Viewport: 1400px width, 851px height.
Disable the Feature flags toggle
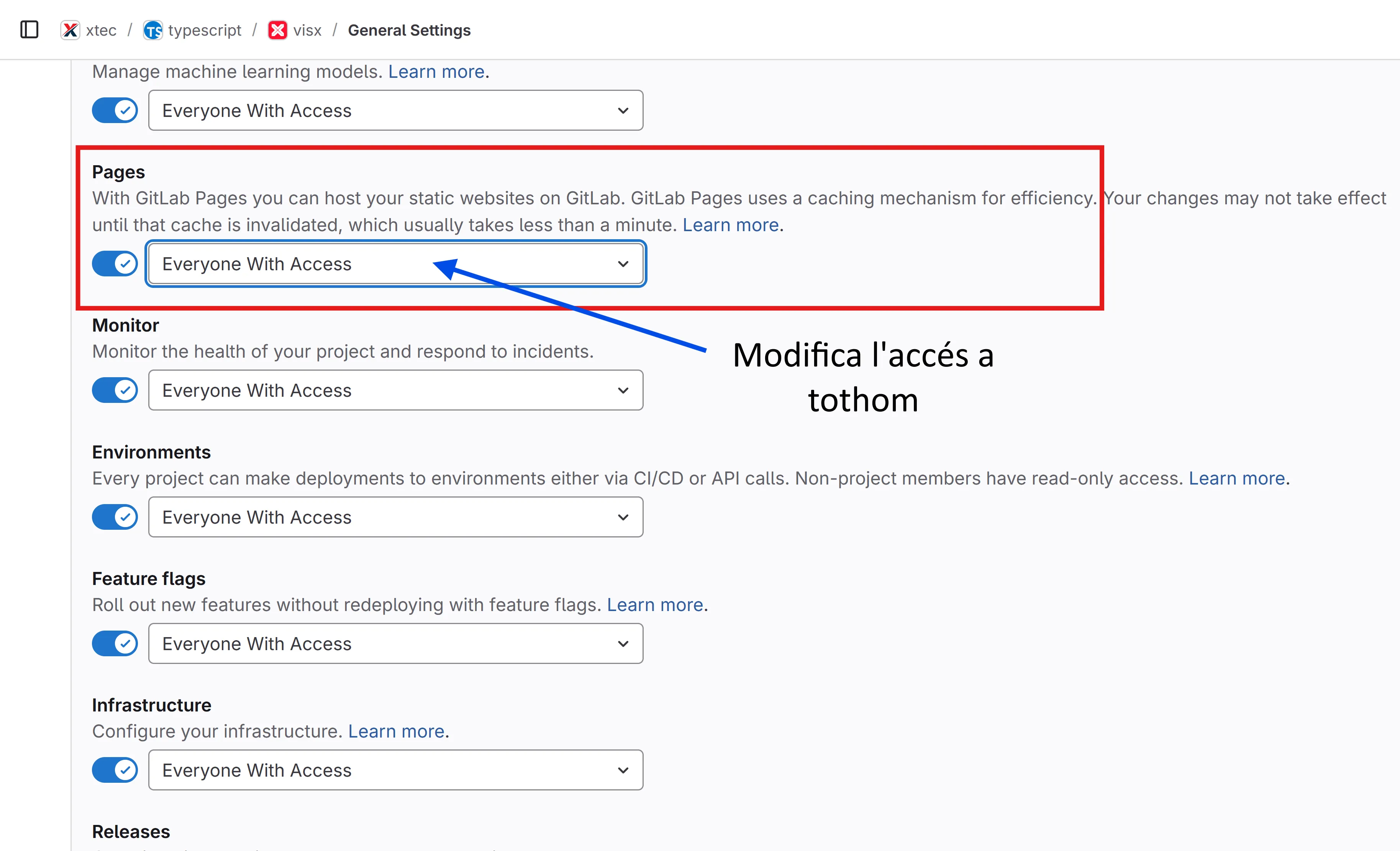(x=115, y=644)
